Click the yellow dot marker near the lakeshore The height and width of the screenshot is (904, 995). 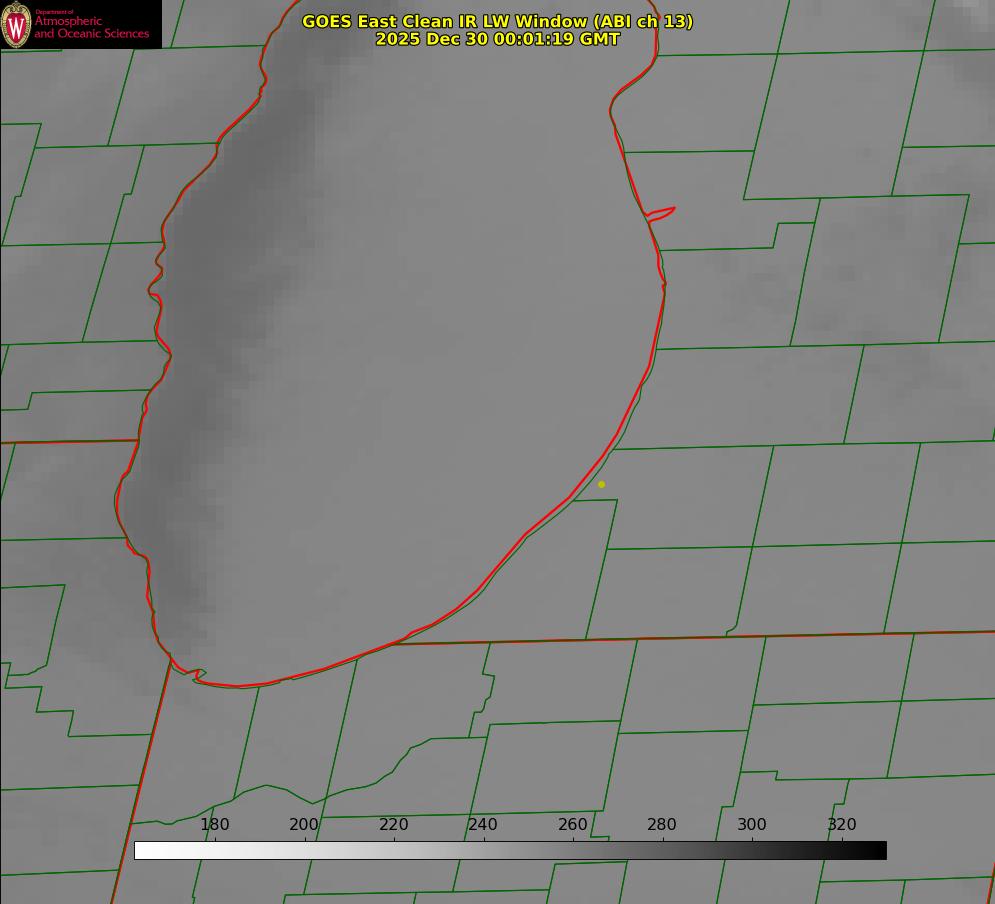coord(601,484)
